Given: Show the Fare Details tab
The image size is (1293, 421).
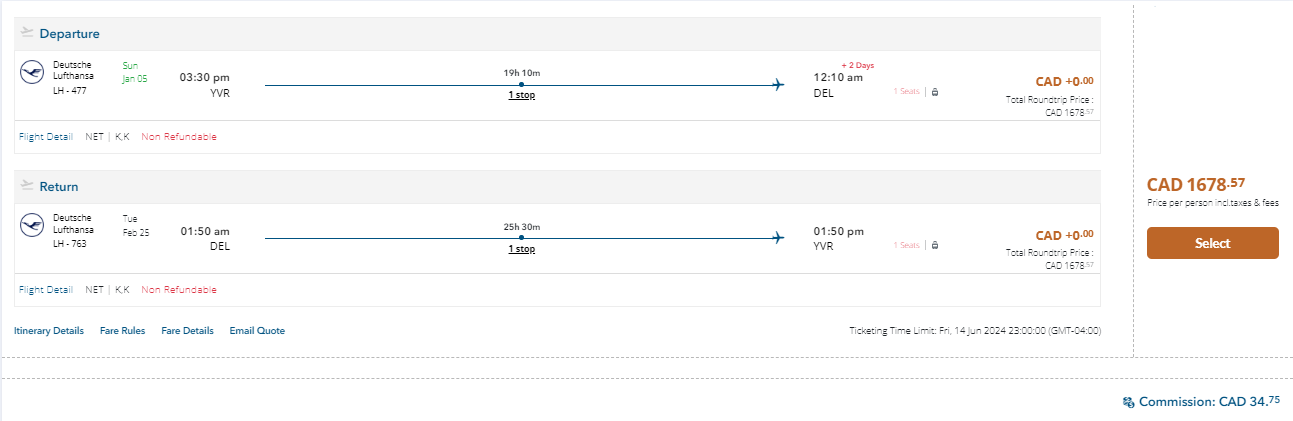Looking at the screenshot, I should (x=187, y=331).
